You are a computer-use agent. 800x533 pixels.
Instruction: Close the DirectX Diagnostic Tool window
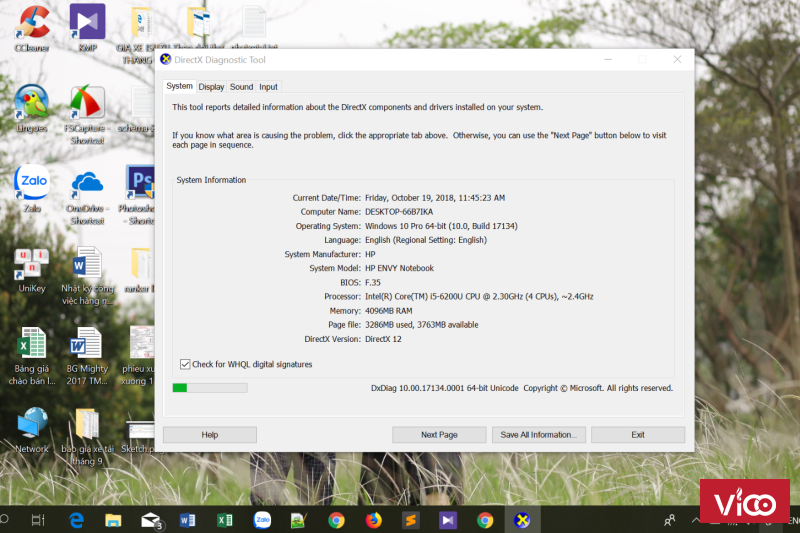point(677,60)
